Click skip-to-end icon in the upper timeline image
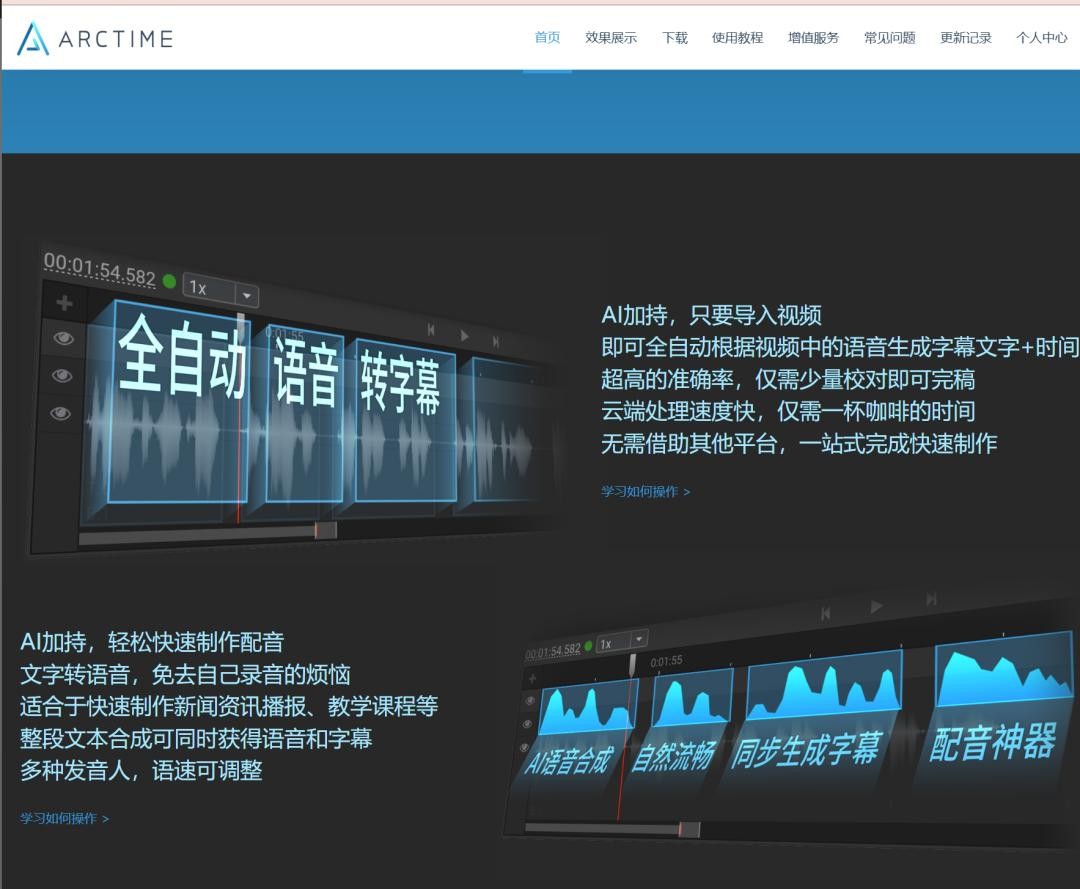The width and height of the screenshot is (1080, 889). (x=496, y=341)
